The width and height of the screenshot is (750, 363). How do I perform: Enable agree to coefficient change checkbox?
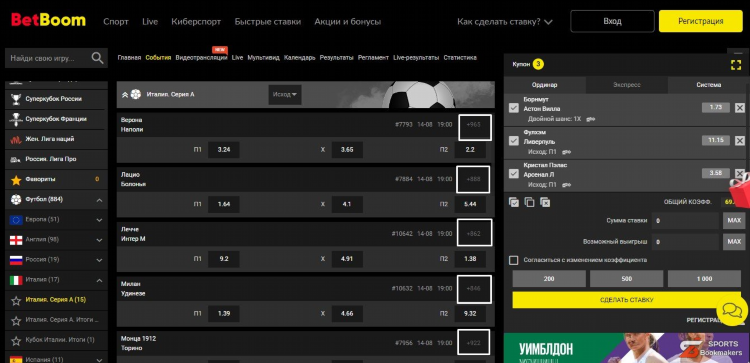coord(514,260)
